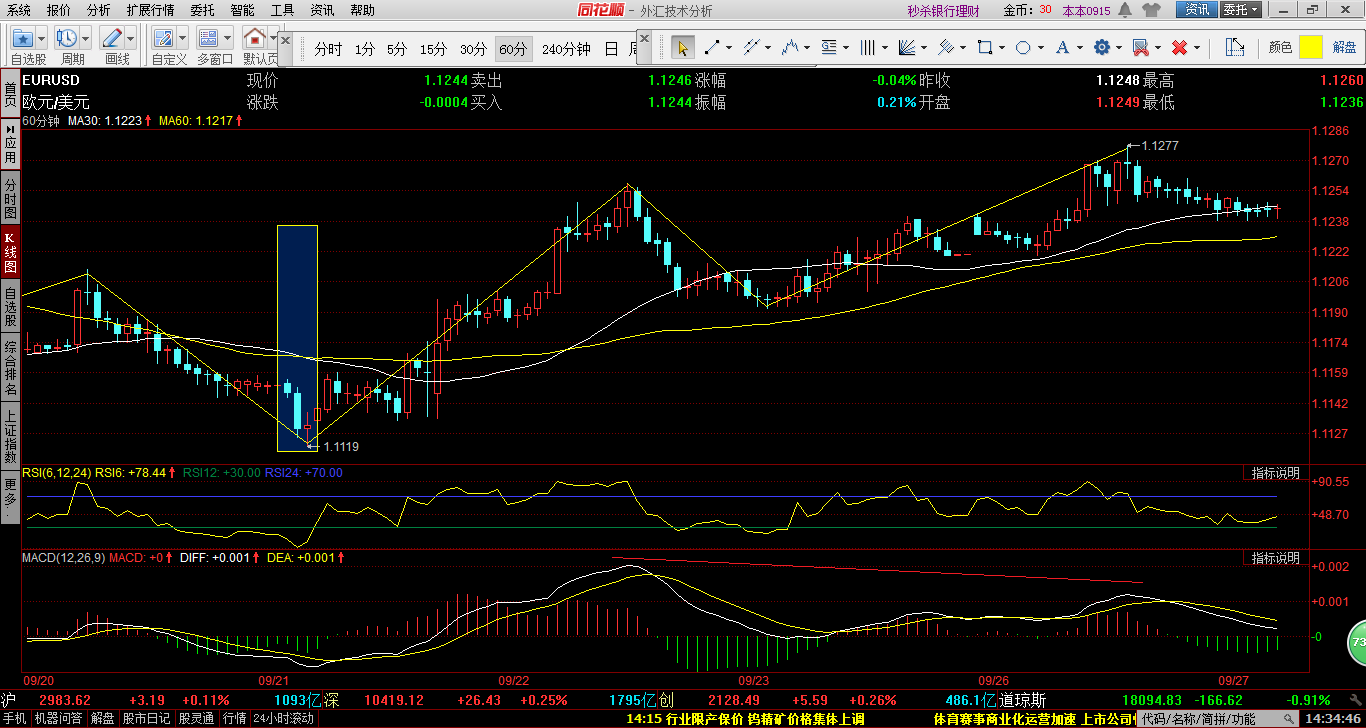
Task: Click the red X delete drawings icon
Action: coord(1179,47)
